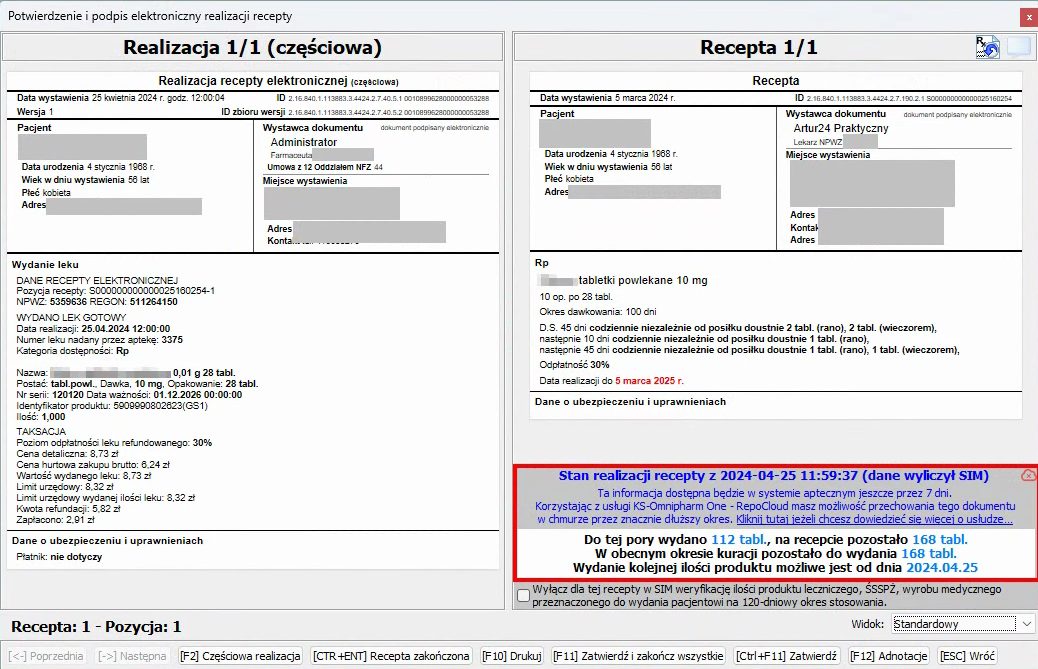Click the 'Wersja 1' label in Realizacja
Image resolution: width=1038 pixels, height=669 pixels.
click(x=35, y=112)
